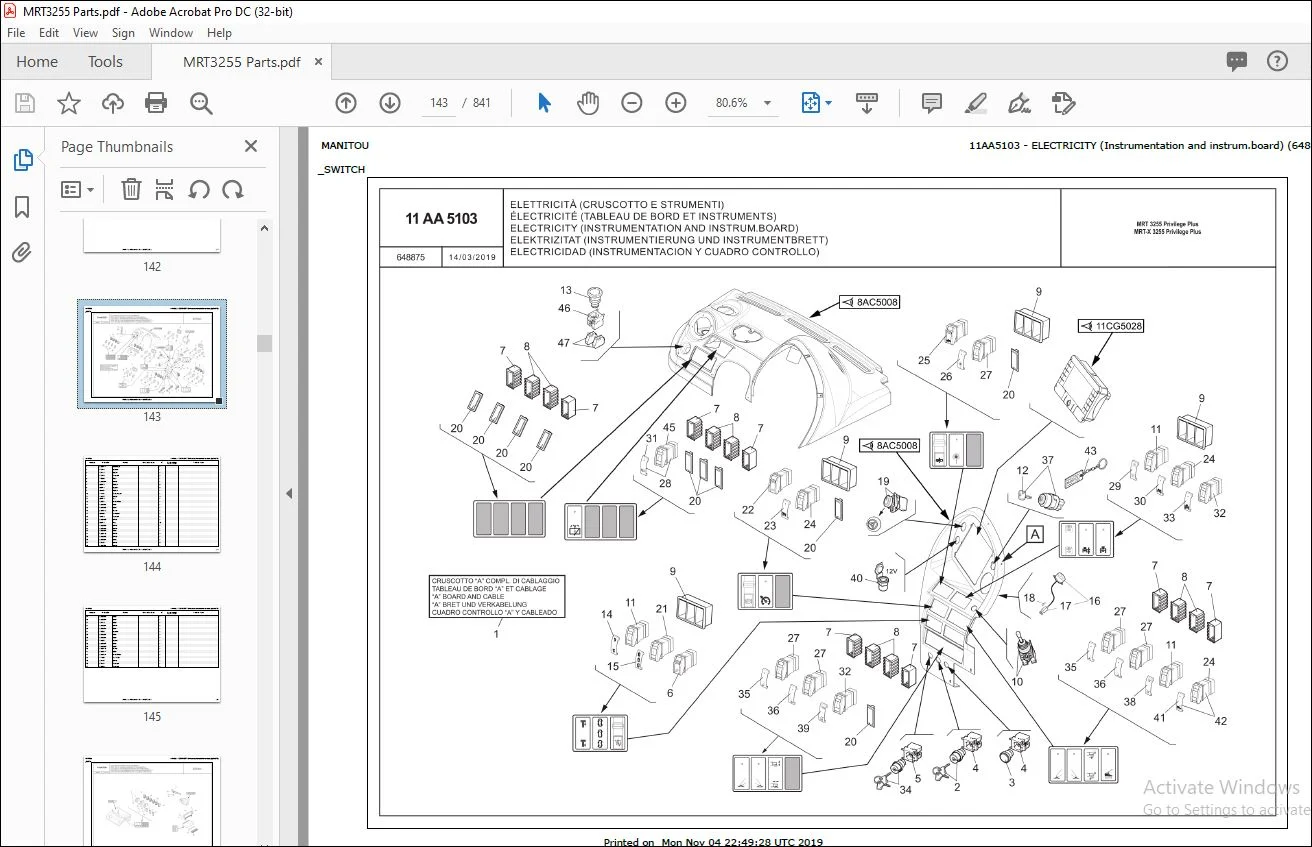1312x847 pixels.
Task: Zoom out with the minus icon
Action: coord(631,103)
